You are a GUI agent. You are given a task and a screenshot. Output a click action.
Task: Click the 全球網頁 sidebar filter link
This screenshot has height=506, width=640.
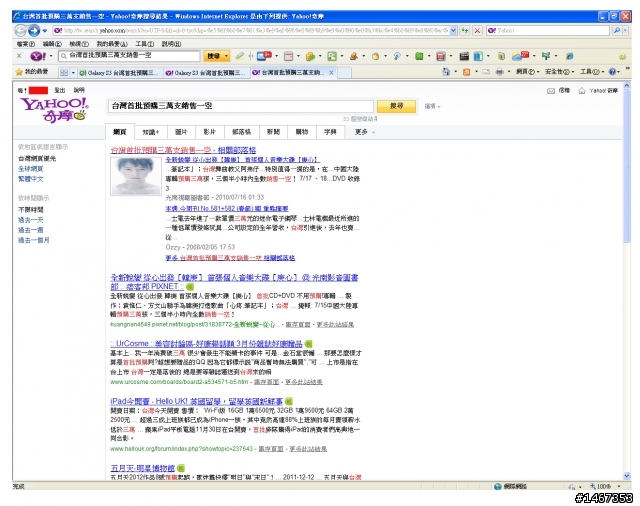pyautogui.click(x=30, y=169)
